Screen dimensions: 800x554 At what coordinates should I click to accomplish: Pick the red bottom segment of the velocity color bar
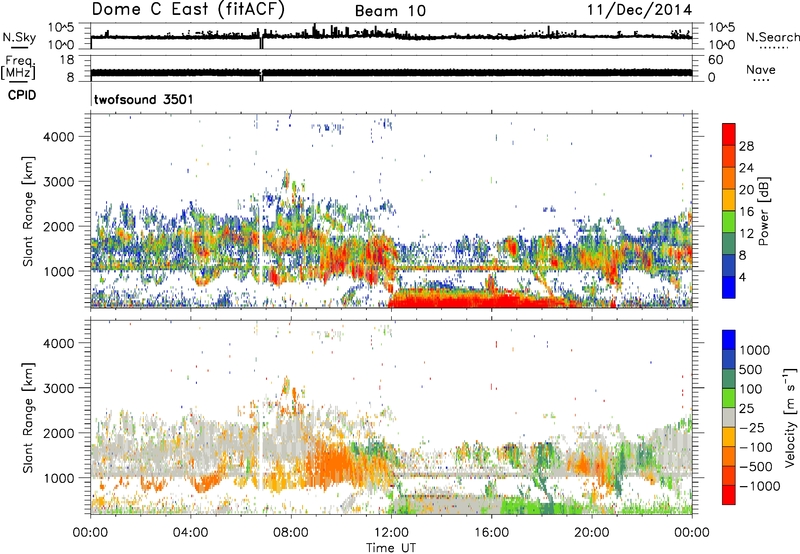(x=729, y=495)
